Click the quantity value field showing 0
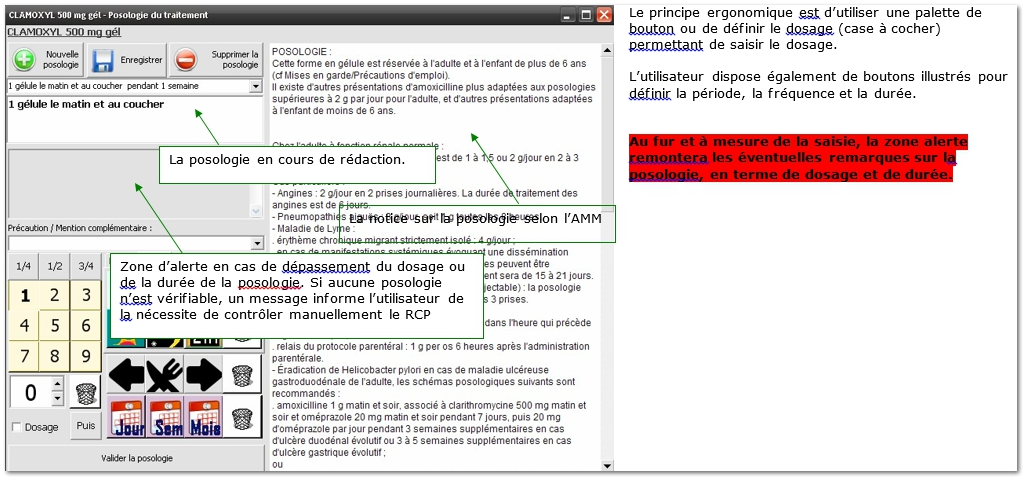This screenshot has width=1026, height=480. (30, 392)
